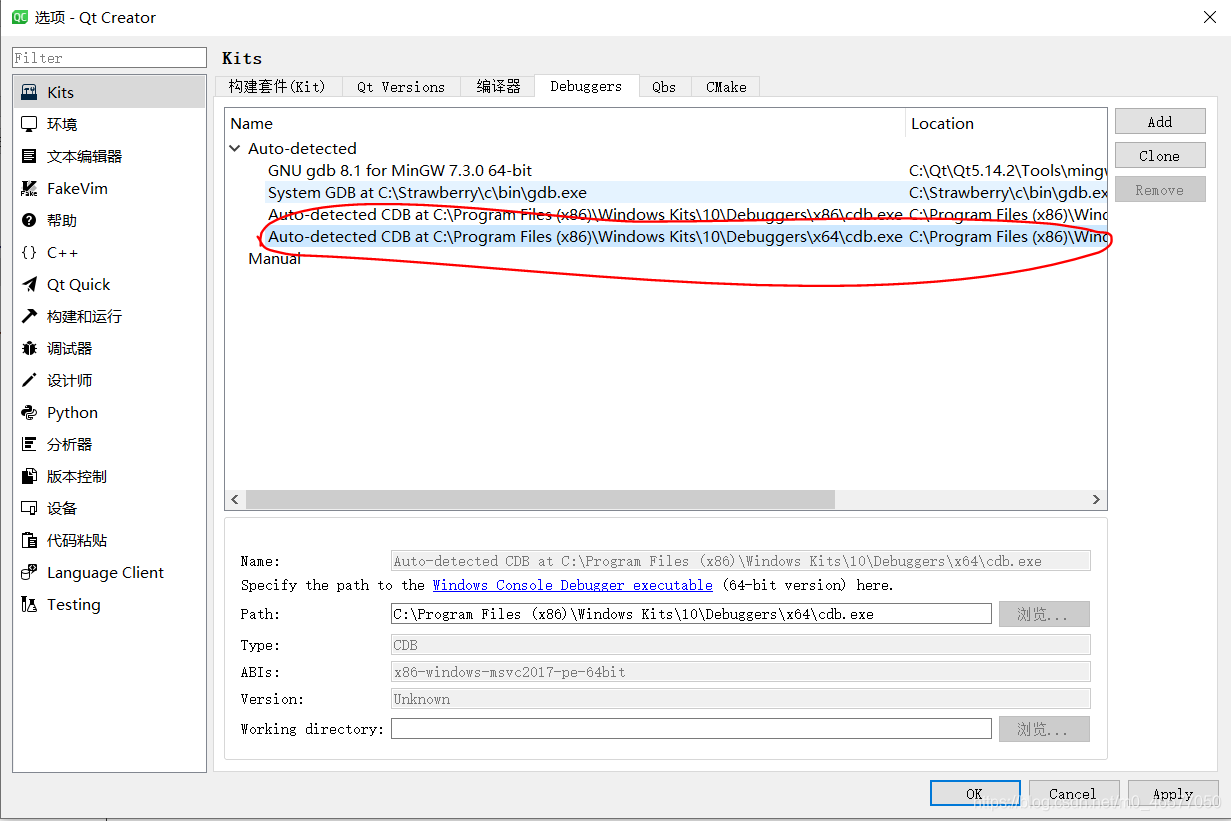The height and width of the screenshot is (821, 1231).
Task: Click the Clone button
Action: point(1160,156)
